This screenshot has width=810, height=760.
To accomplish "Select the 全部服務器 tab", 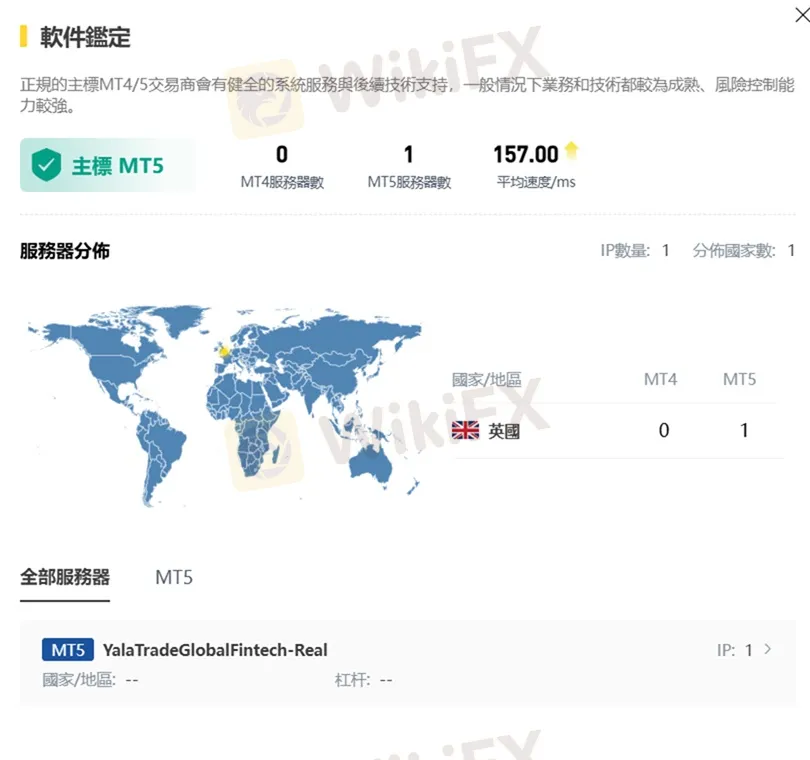I will tap(64, 577).
